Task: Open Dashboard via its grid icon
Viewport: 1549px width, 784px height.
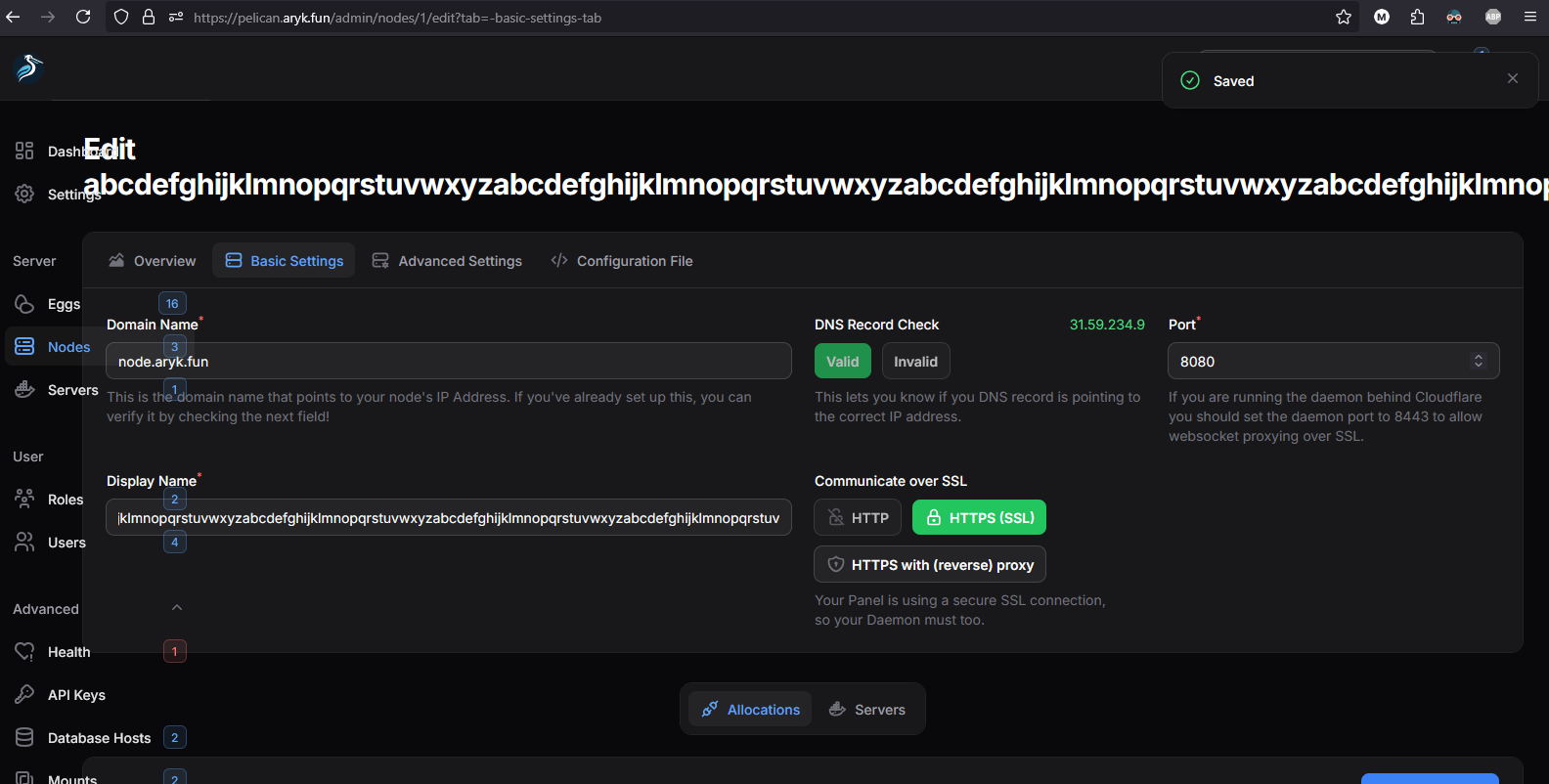Action: click(x=24, y=151)
